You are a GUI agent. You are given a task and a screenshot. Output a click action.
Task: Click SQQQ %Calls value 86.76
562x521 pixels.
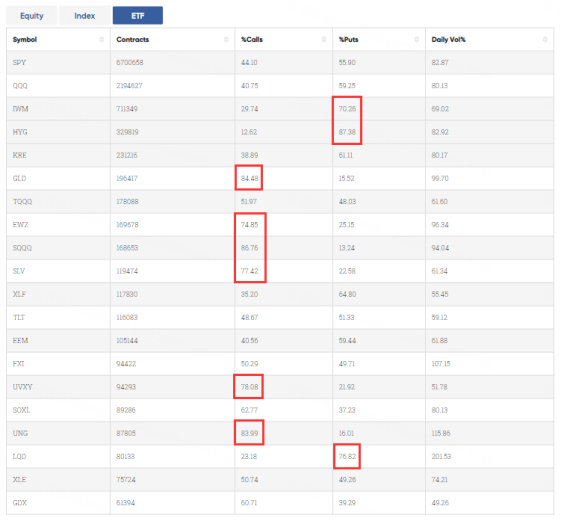click(x=249, y=248)
